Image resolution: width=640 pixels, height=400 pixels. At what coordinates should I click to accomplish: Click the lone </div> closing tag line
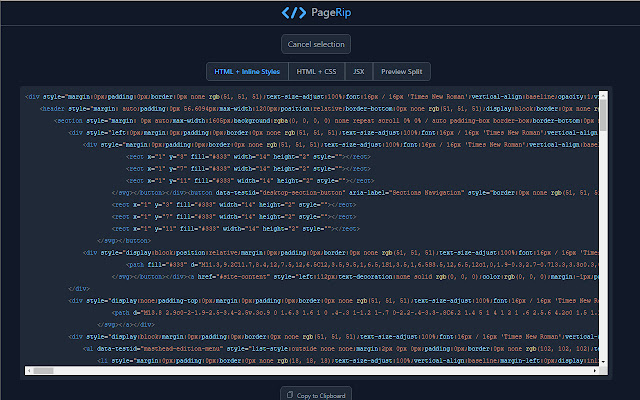coord(79,289)
